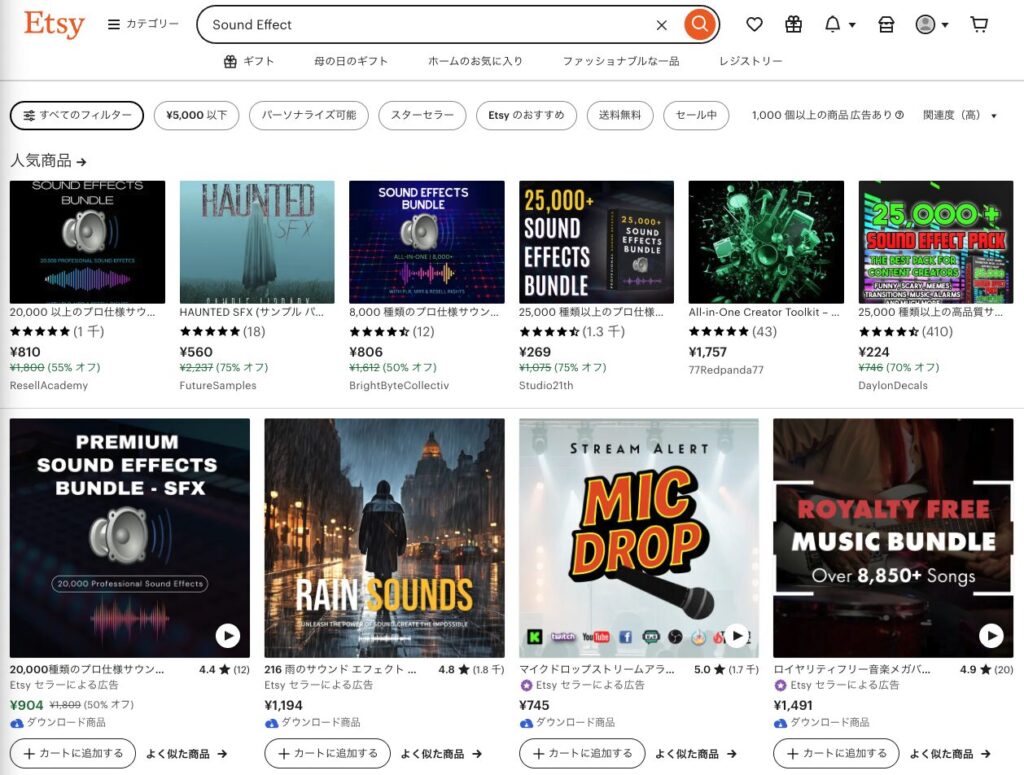Image resolution: width=1024 pixels, height=775 pixels.
Task: Click the ResellAcademy shop name
Action: [x=49, y=385]
